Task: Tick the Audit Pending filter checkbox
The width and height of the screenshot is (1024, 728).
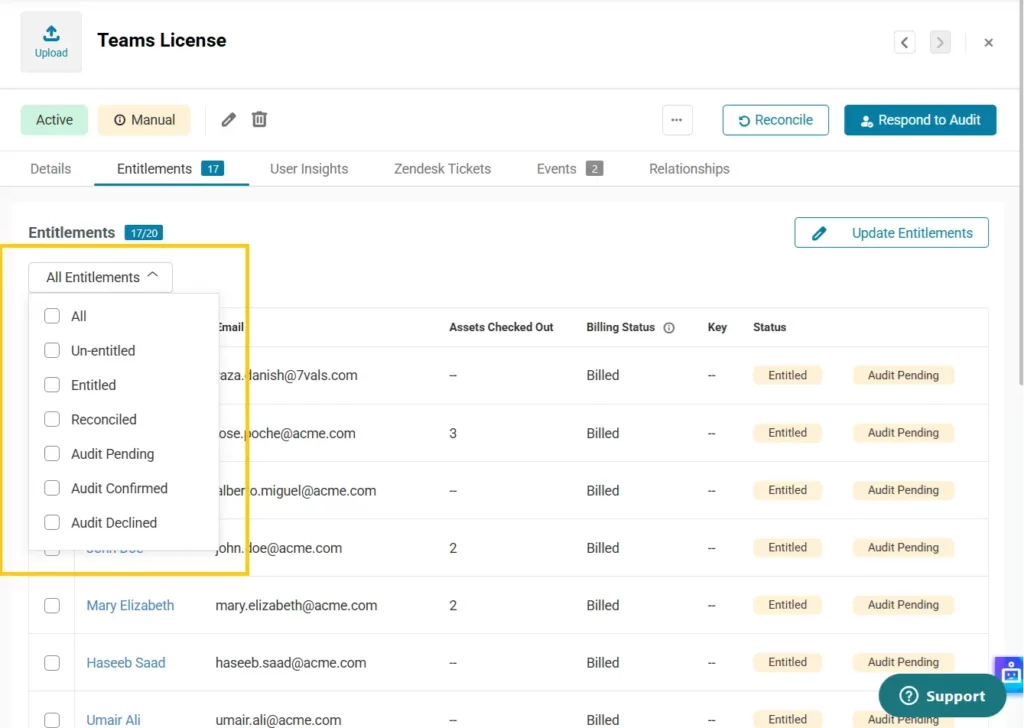Action: tap(52, 454)
